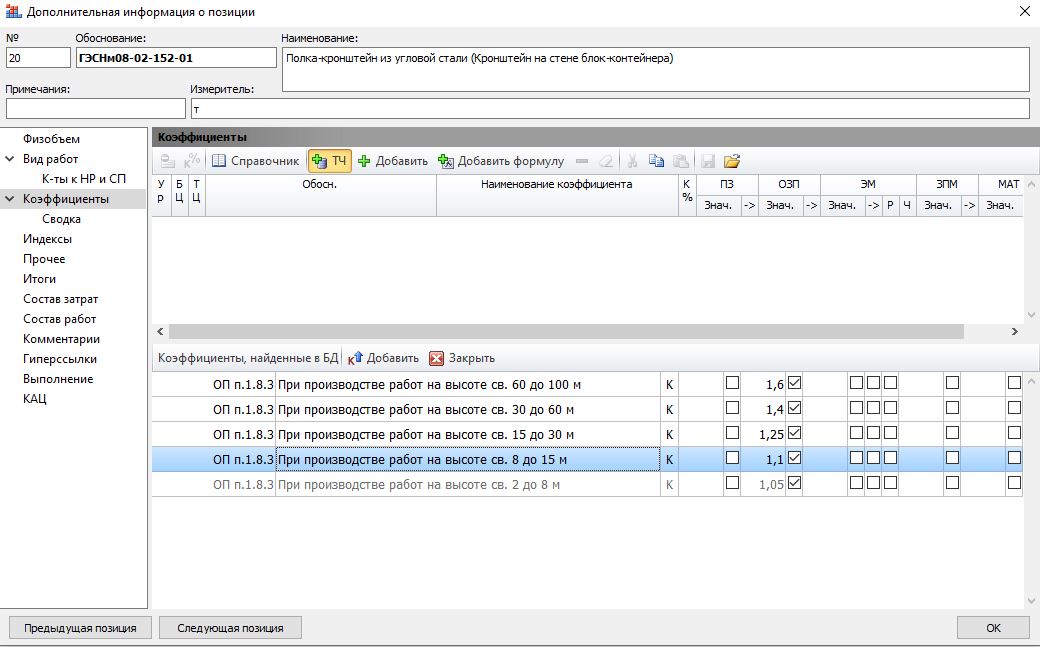This screenshot has height=647, width=1040.
Task: Toggle the ТЧ toolbar button
Action: point(329,161)
